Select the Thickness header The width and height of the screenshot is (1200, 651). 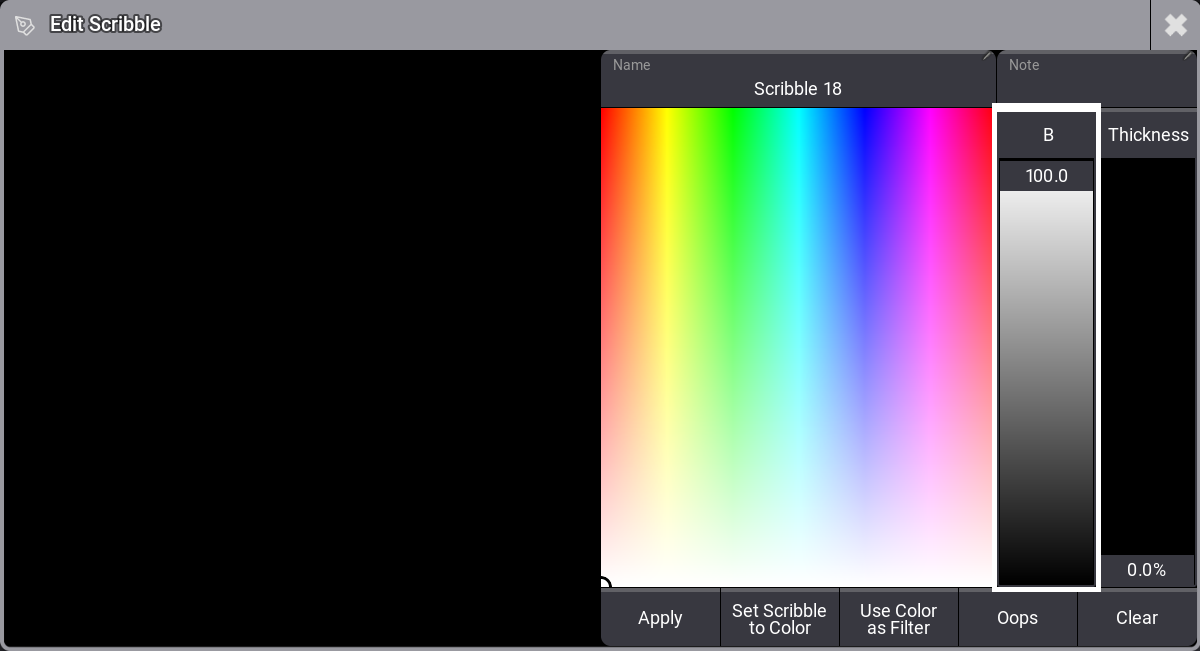[1148, 135]
